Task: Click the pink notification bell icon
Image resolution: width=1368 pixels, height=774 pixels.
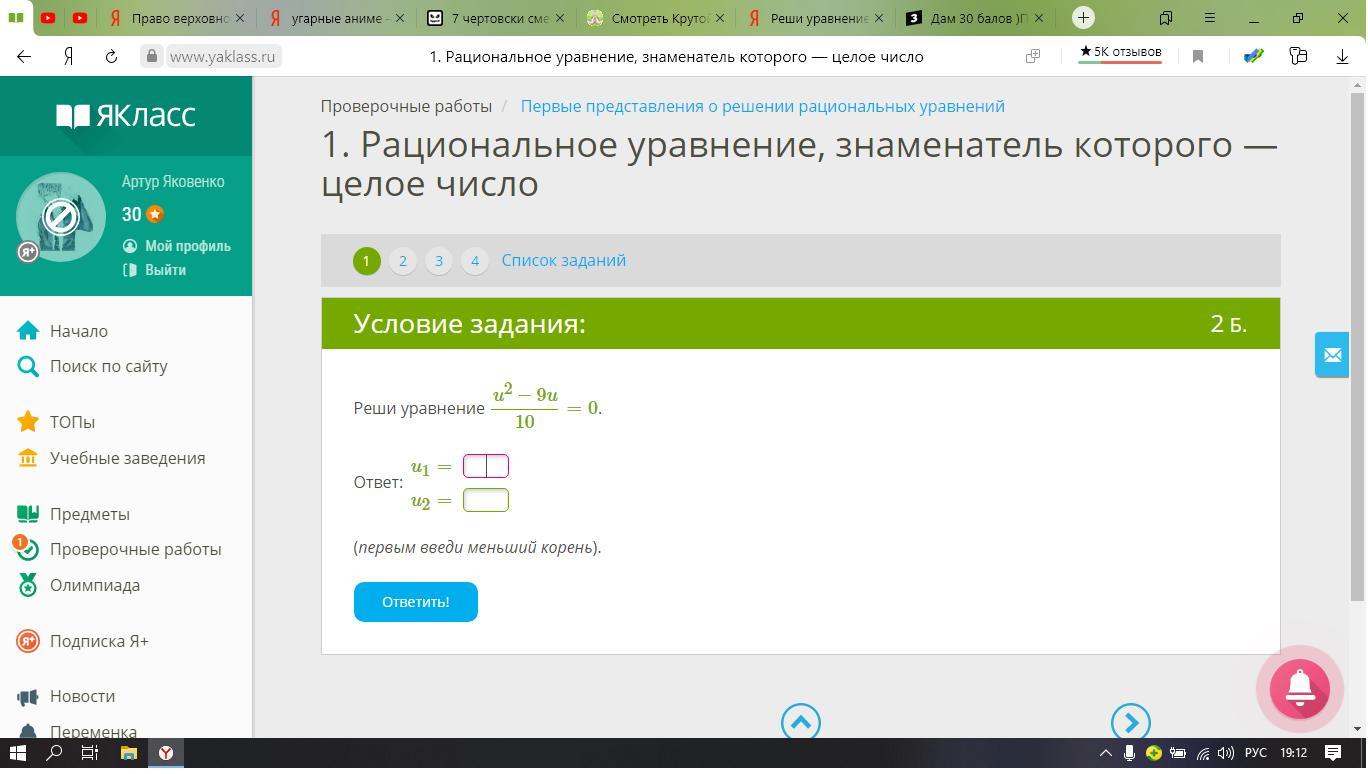Action: (1299, 688)
